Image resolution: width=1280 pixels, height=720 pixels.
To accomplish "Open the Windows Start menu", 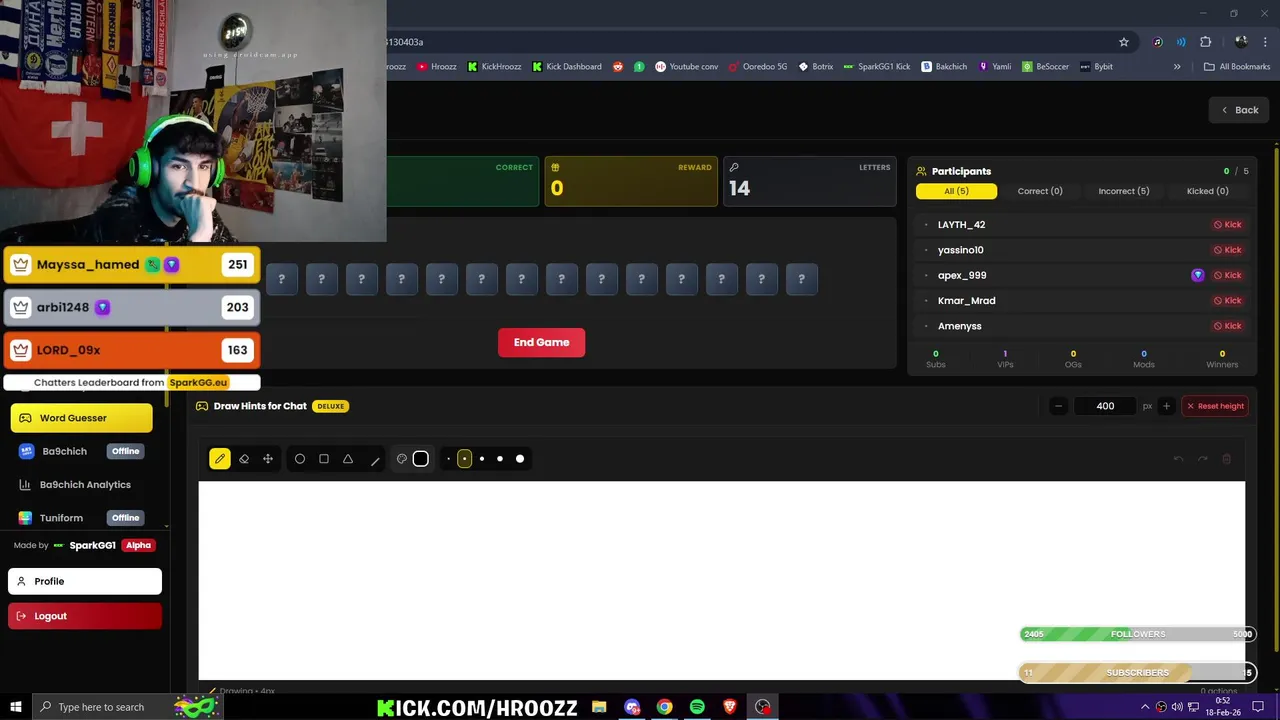I will pyautogui.click(x=15, y=707).
